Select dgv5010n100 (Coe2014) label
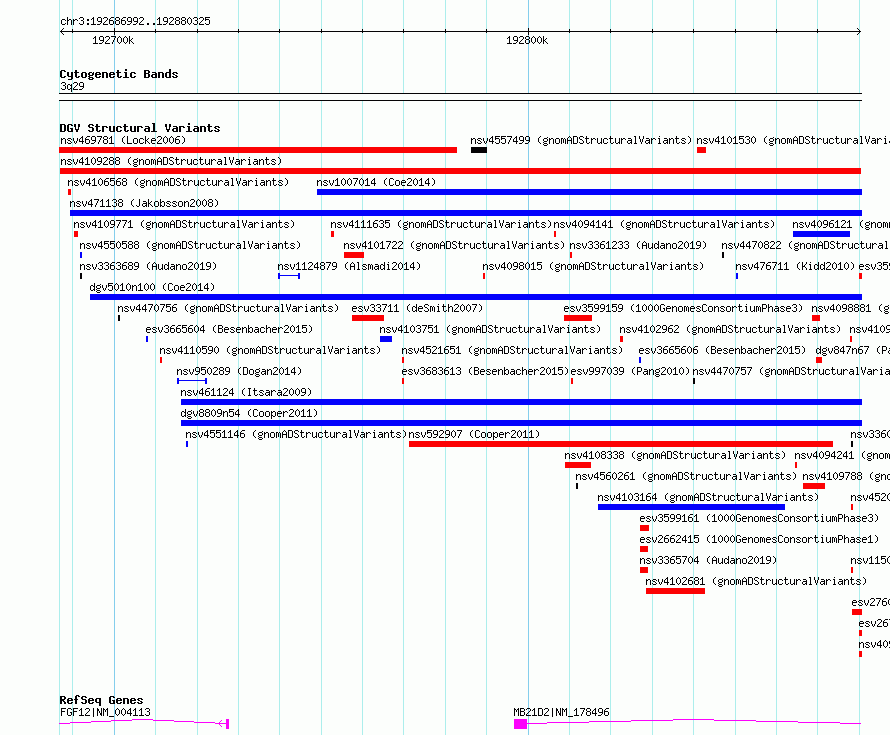Screen dimensions: 890x735 click(152, 287)
